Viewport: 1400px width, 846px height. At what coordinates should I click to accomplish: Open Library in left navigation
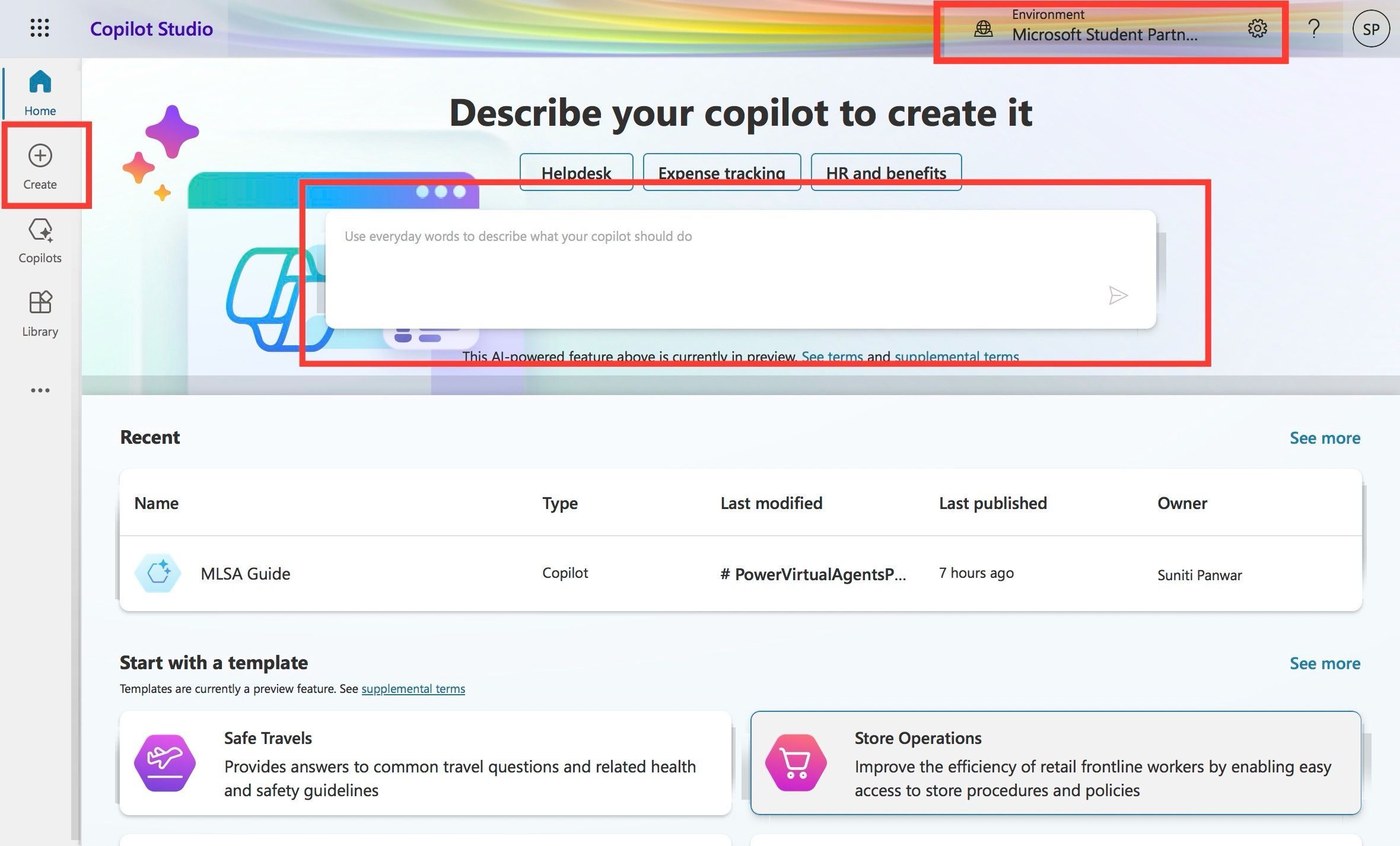[x=40, y=314]
